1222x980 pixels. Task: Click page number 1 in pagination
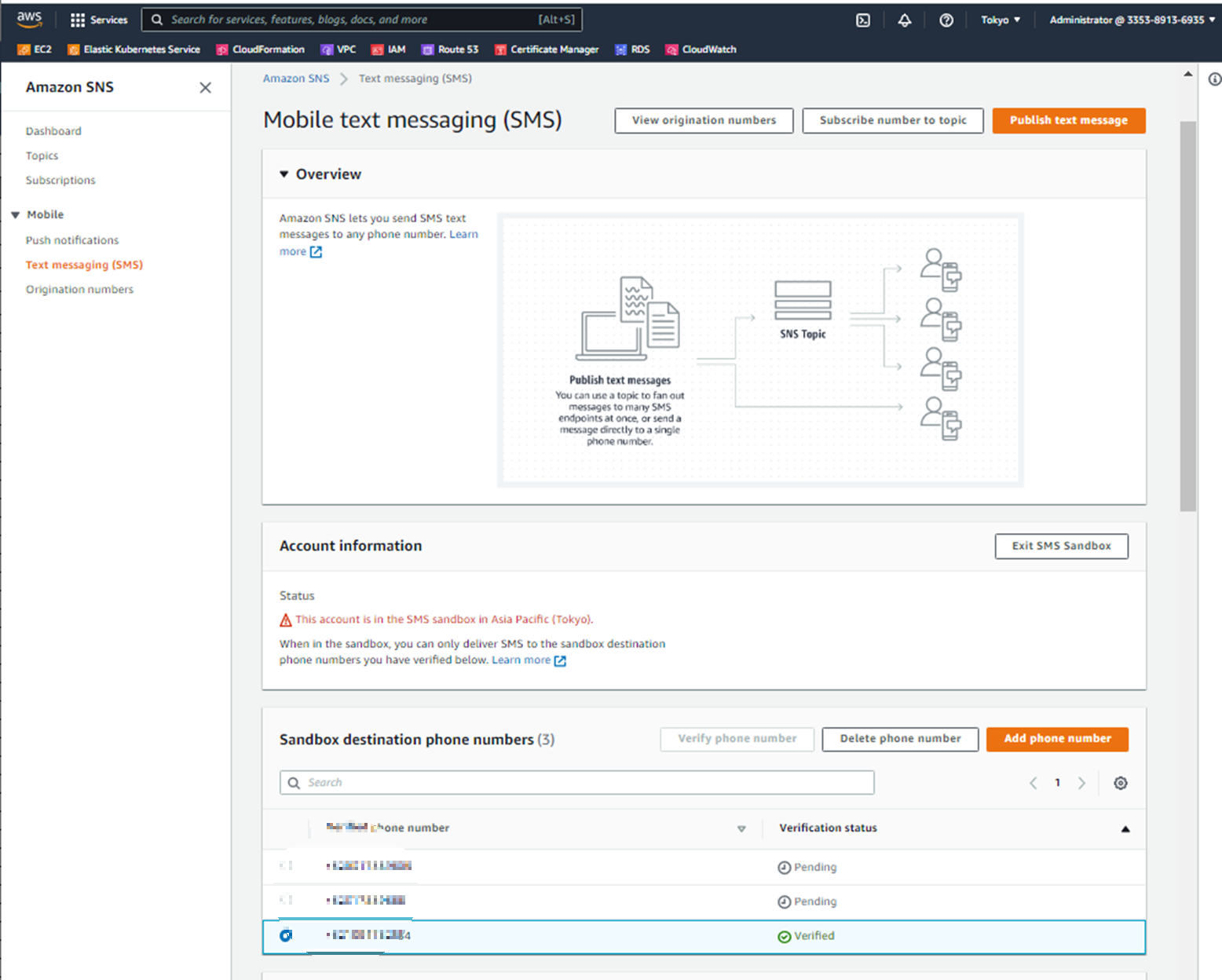click(x=1058, y=783)
